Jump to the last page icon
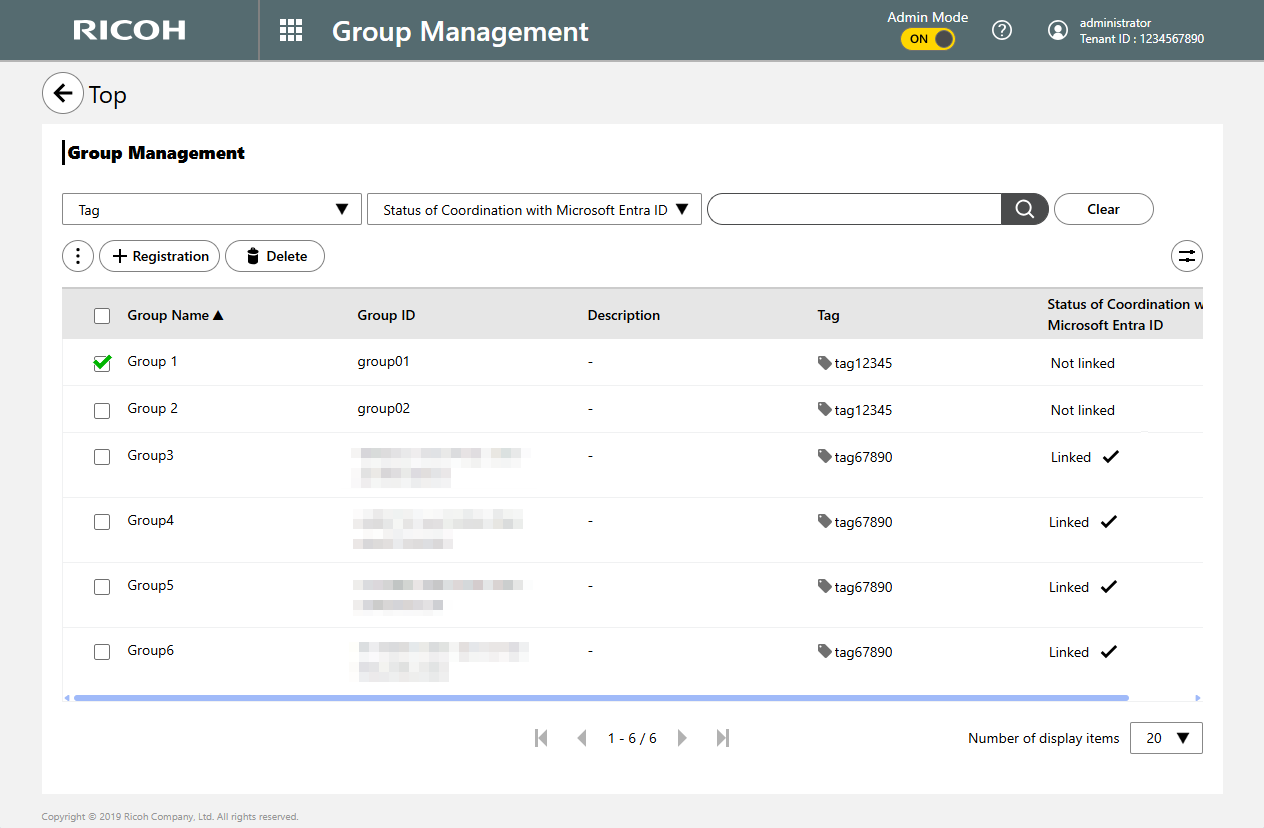Image resolution: width=1264 pixels, height=828 pixels. coord(723,738)
